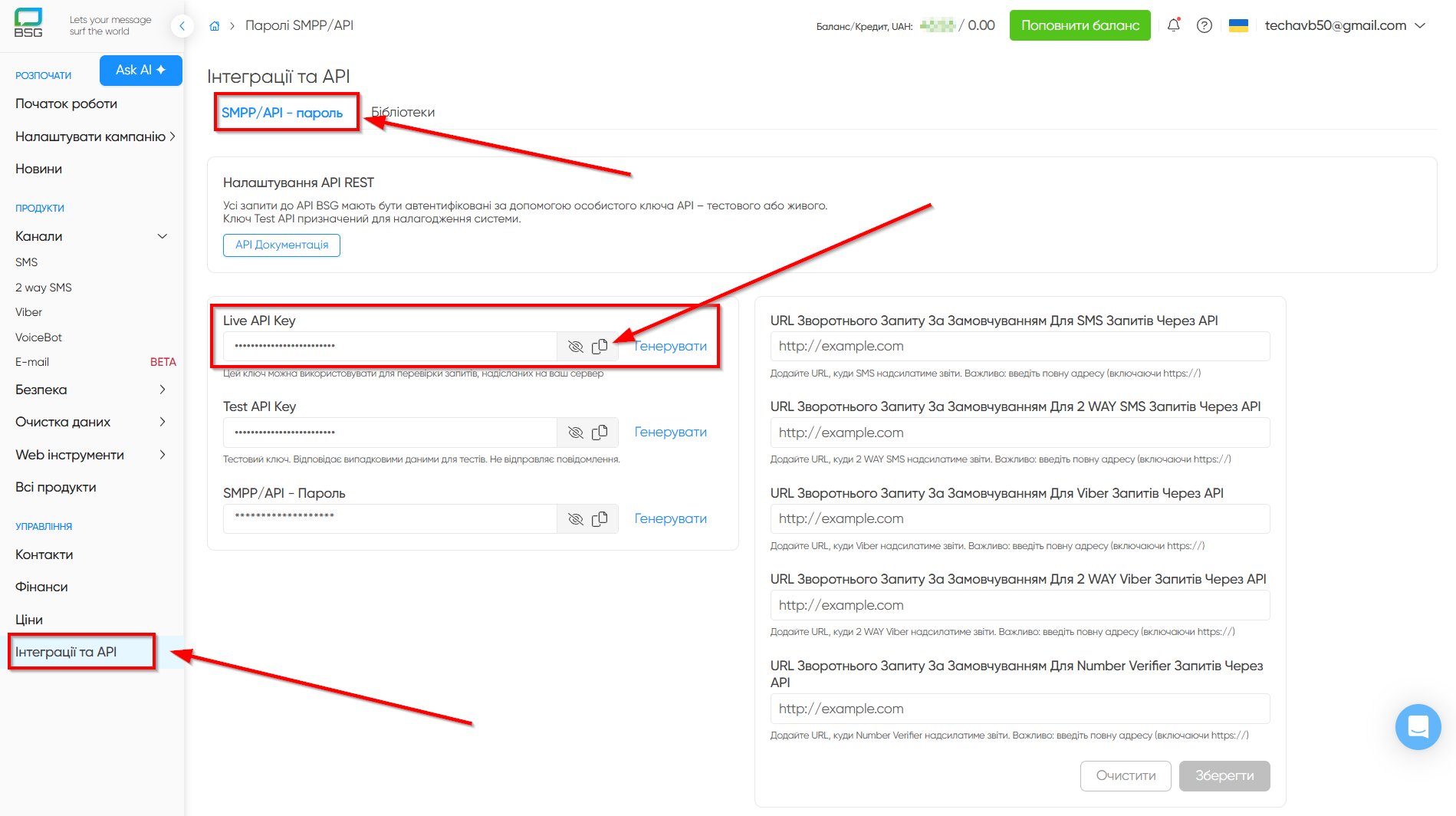1456x816 pixels.
Task: Open the chat support bubble
Action: [x=1418, y=726]
